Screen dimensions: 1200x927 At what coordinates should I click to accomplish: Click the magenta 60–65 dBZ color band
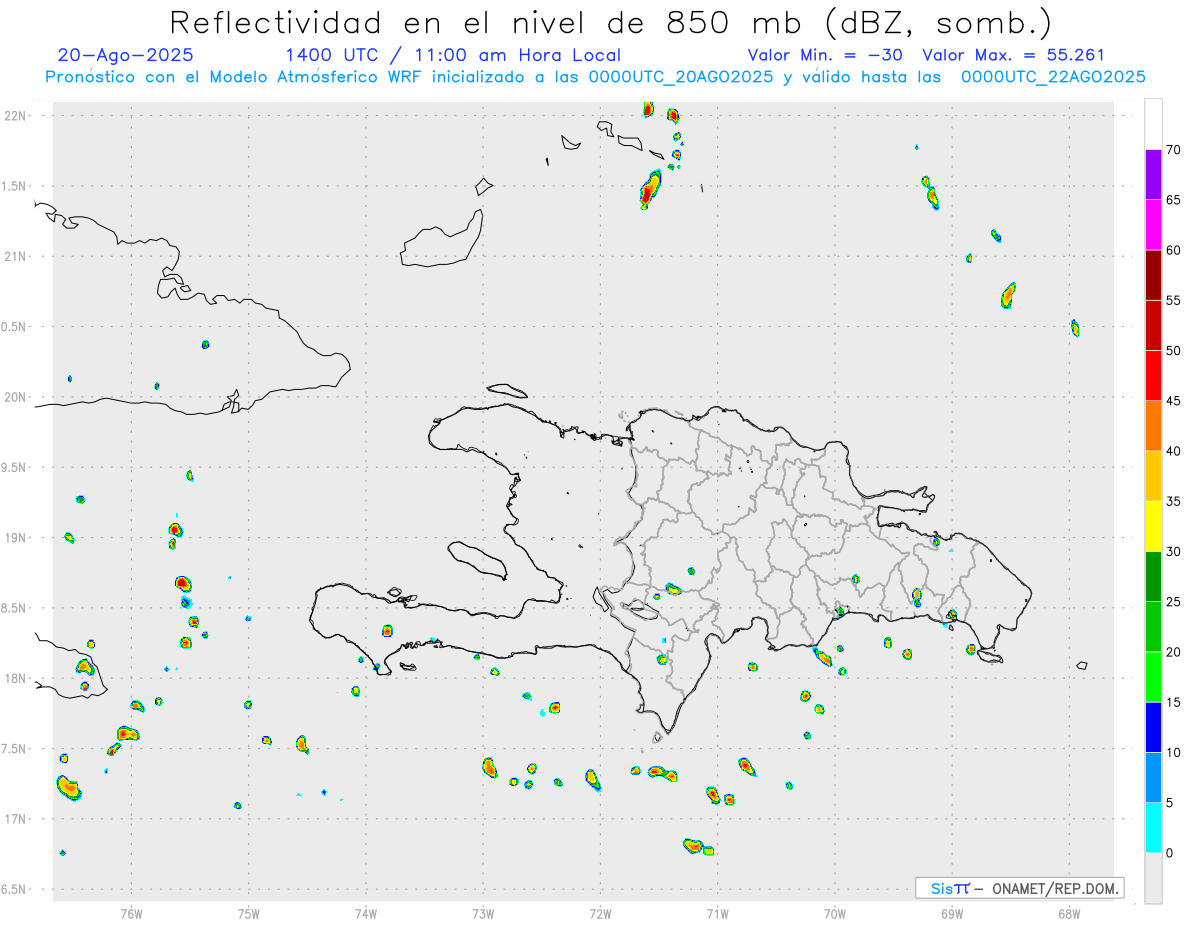(1153, 225)
